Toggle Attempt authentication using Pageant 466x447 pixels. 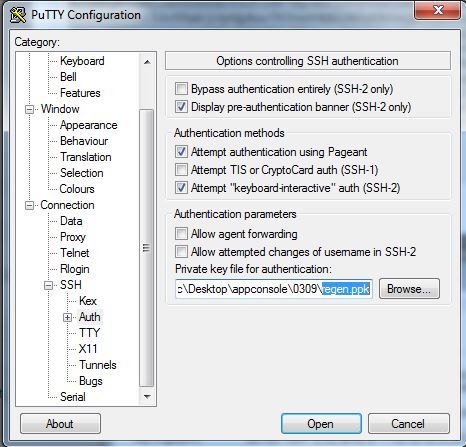[x=181, y=152]
